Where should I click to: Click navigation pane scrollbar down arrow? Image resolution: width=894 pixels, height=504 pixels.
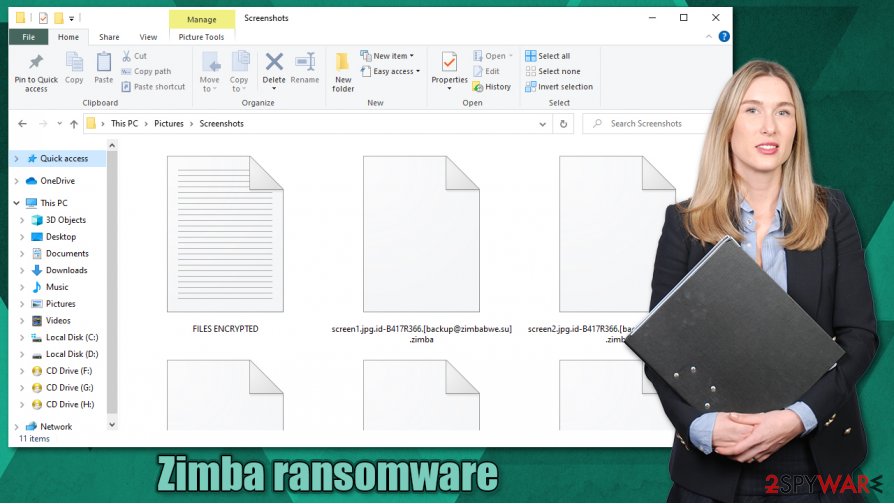(x=112, y=424)
